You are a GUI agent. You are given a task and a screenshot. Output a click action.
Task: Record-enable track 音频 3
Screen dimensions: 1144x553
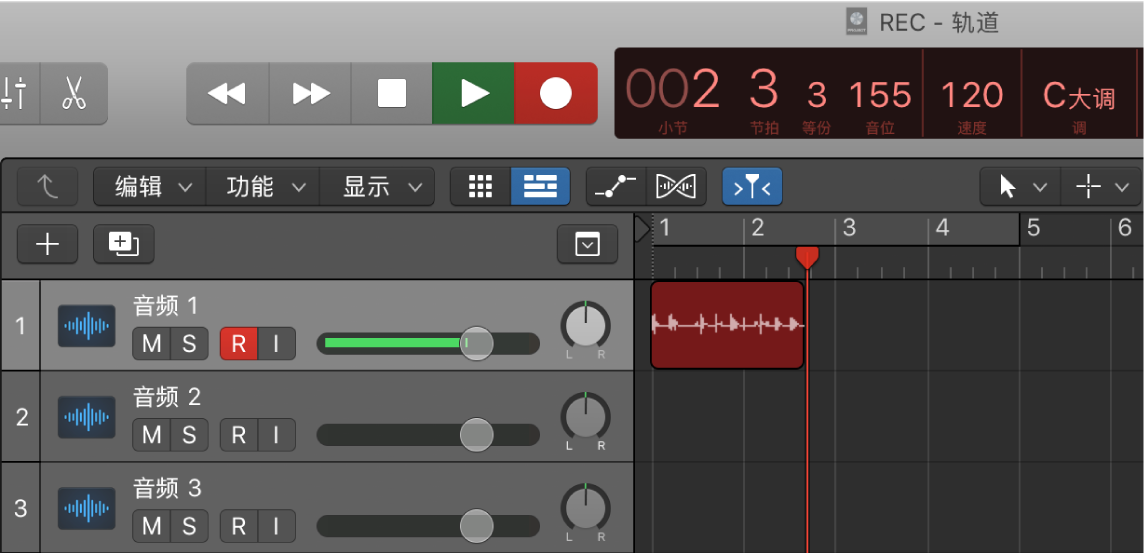239,526
